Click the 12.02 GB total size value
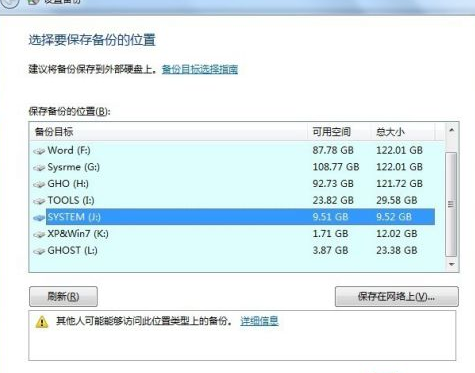 pos(397,234)
